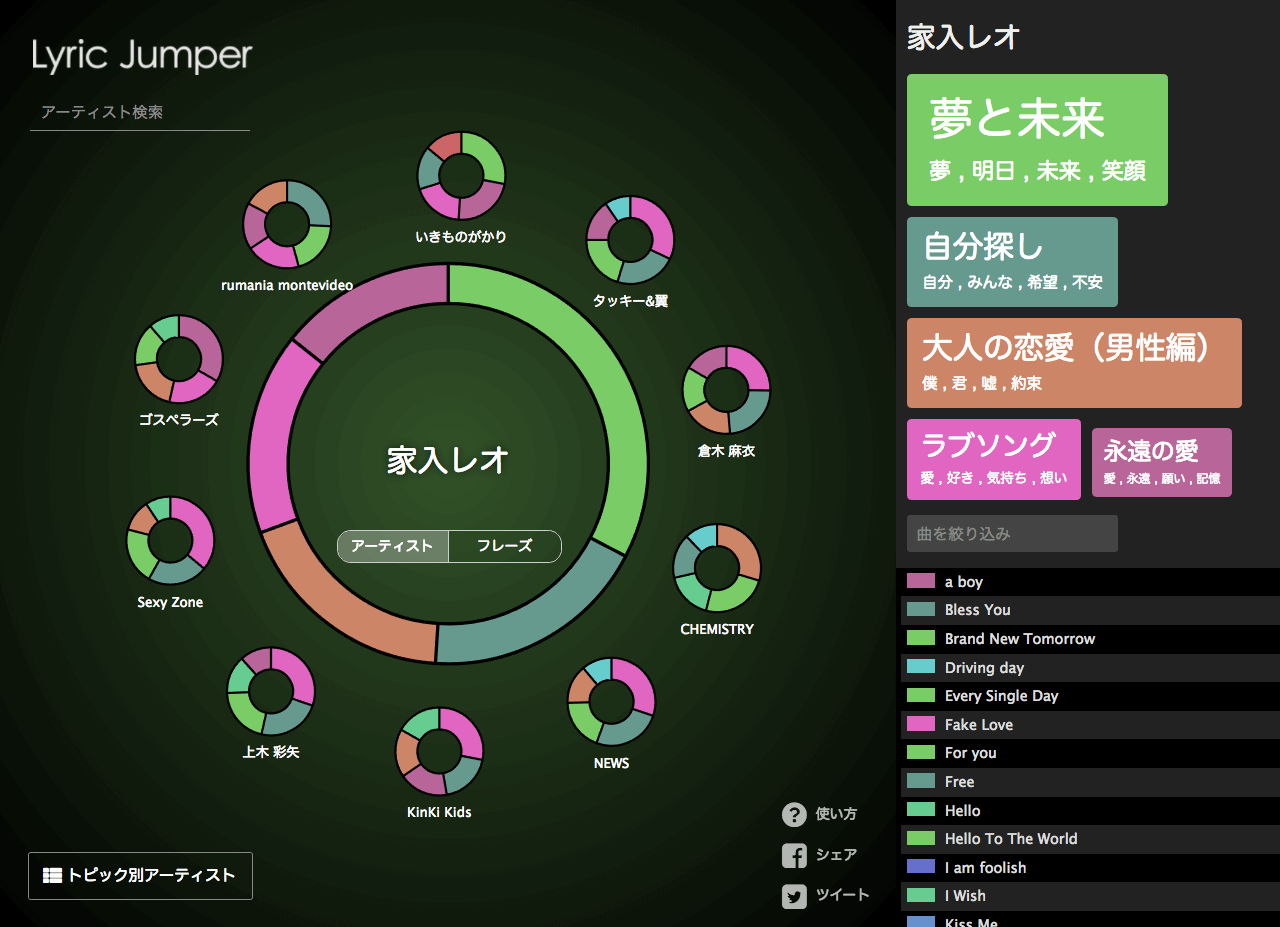Screen dimensions: 1280x927
Task: Click the アーティスト検索 search field
Action: (140, 112)
